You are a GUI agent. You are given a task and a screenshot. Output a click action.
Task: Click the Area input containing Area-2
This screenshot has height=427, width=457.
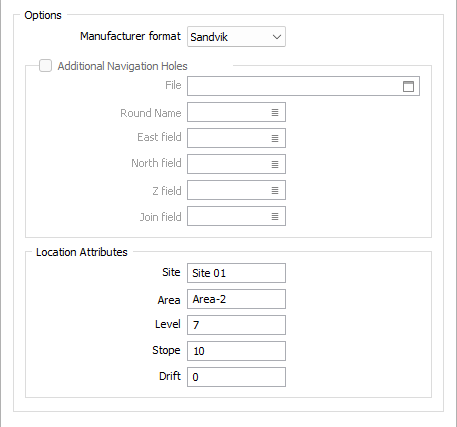point(236,299)
